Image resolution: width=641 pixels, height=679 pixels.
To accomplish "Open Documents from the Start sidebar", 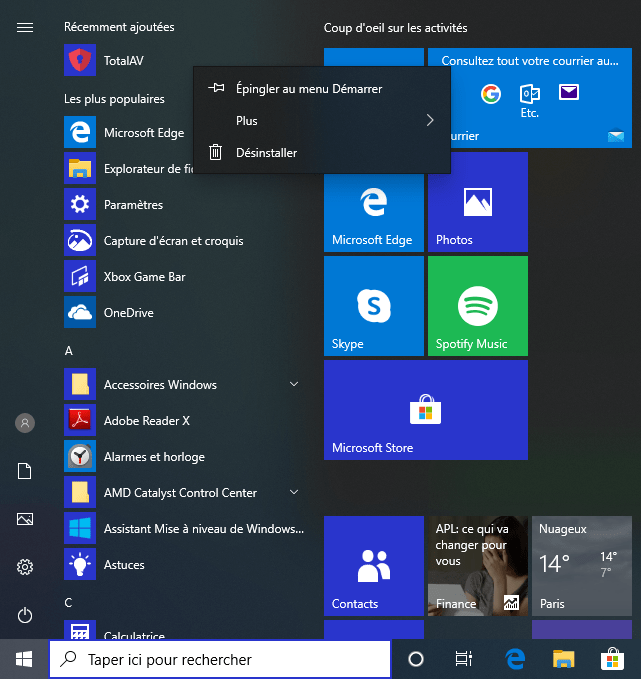I will (25, 471).
